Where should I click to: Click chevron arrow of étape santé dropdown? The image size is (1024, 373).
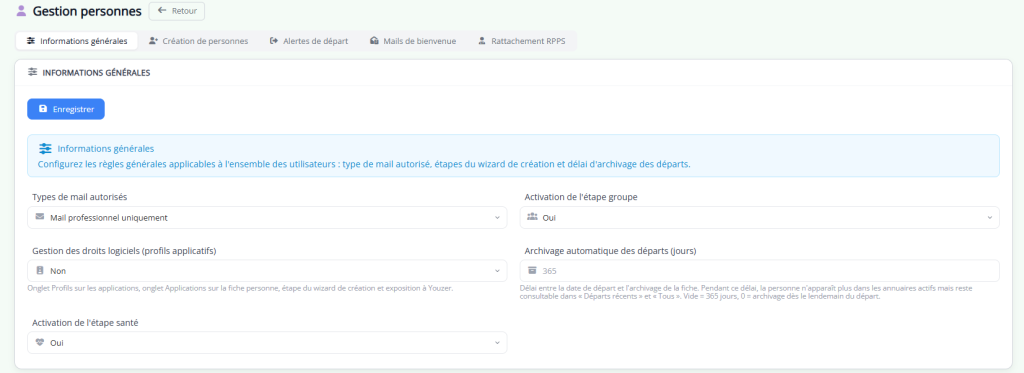(497, 342)
